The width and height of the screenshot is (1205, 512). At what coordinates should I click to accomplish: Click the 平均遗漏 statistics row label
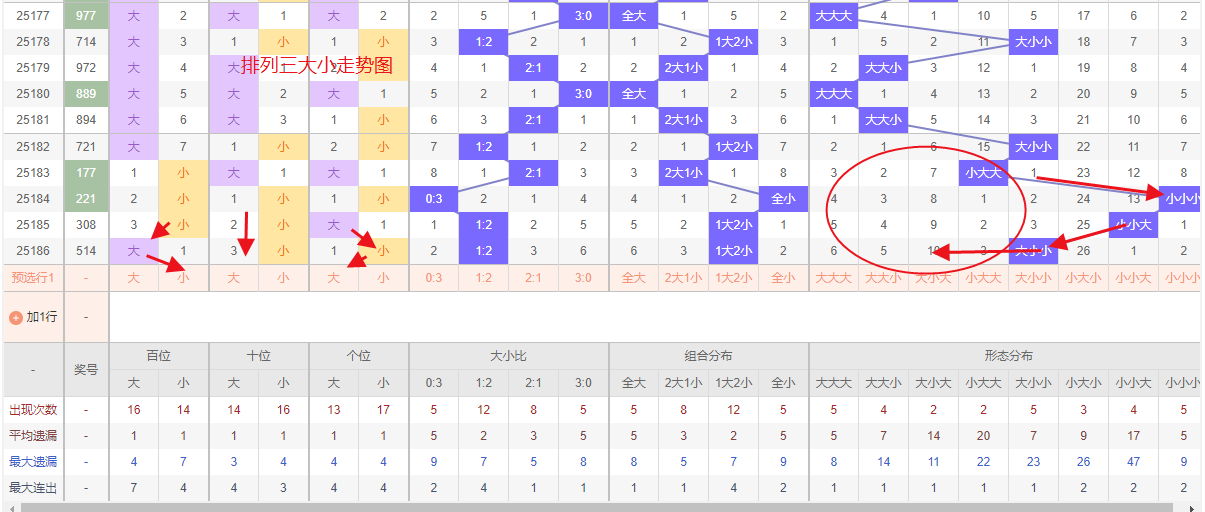(33, 436)
